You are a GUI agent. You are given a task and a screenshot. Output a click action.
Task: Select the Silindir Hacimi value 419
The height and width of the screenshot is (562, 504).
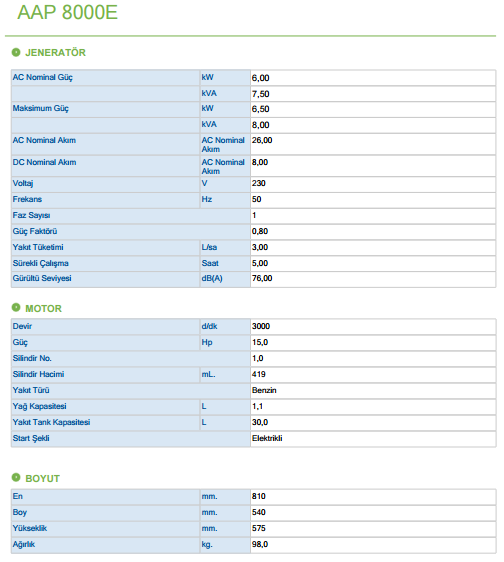(x=258, y=375)
